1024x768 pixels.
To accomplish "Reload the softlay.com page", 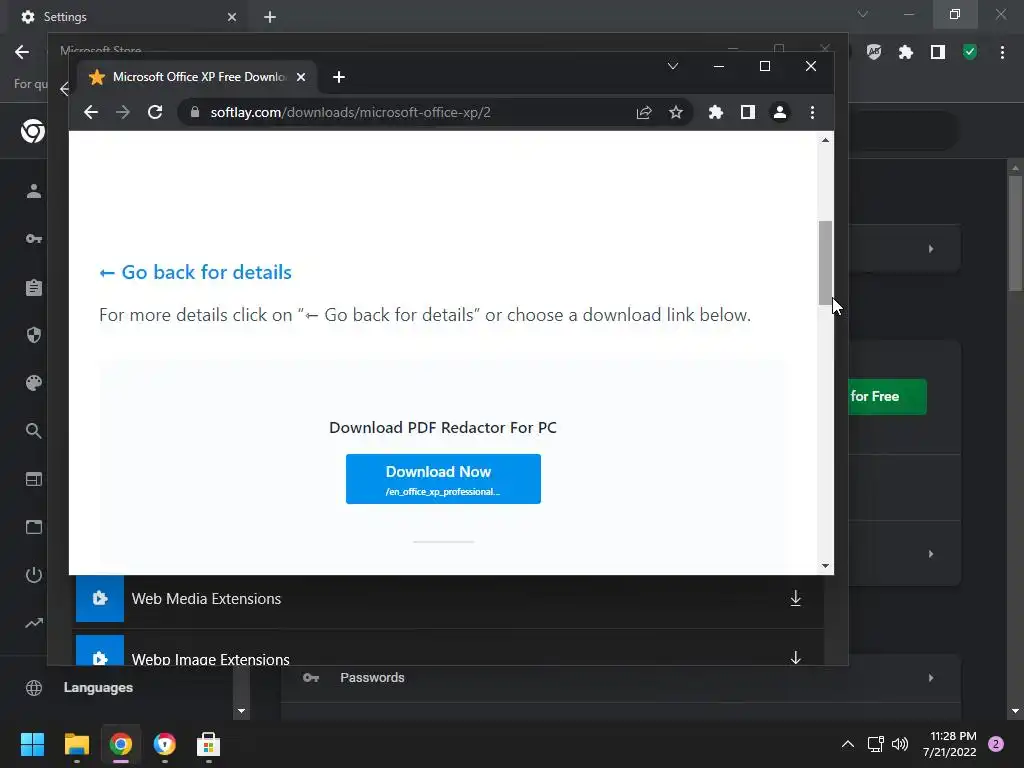I will point(155,112).
